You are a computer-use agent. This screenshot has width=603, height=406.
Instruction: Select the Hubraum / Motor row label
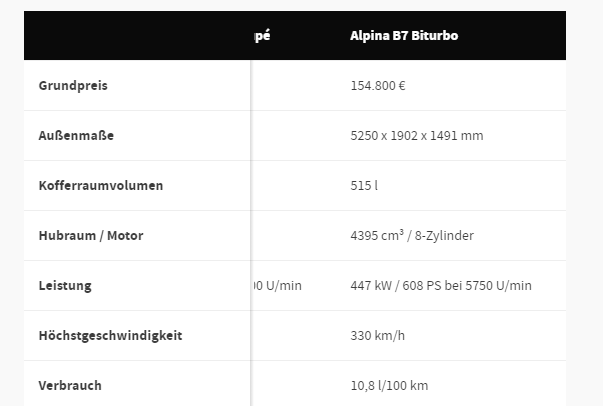pyautogui.click(x=91, y=235)
